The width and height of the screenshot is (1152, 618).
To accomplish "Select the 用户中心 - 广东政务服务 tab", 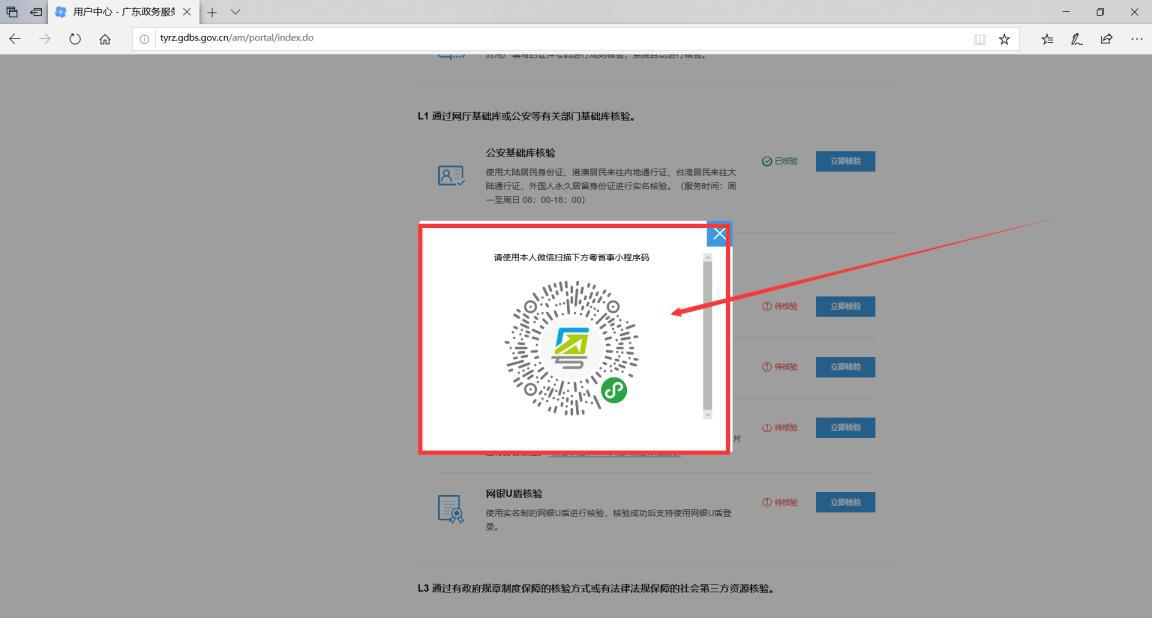I will pyautogui.click(x=123, y=12).
